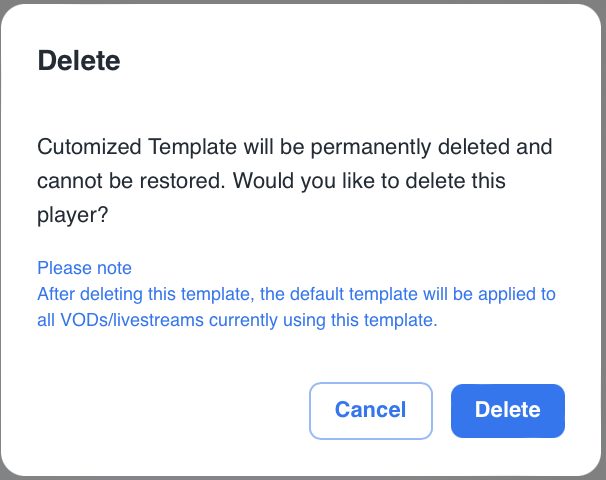
Task: Click the word 'player?' in the message
Action: tap(73, 215)
